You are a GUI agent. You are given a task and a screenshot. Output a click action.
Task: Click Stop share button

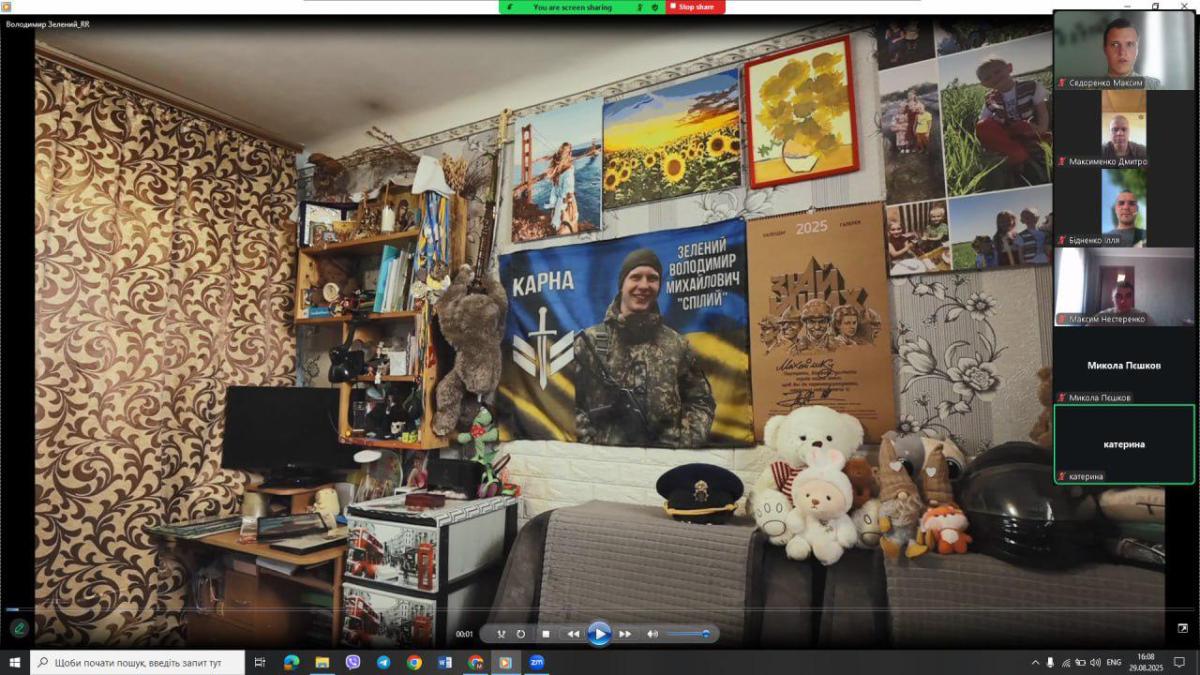click(695, 7)
